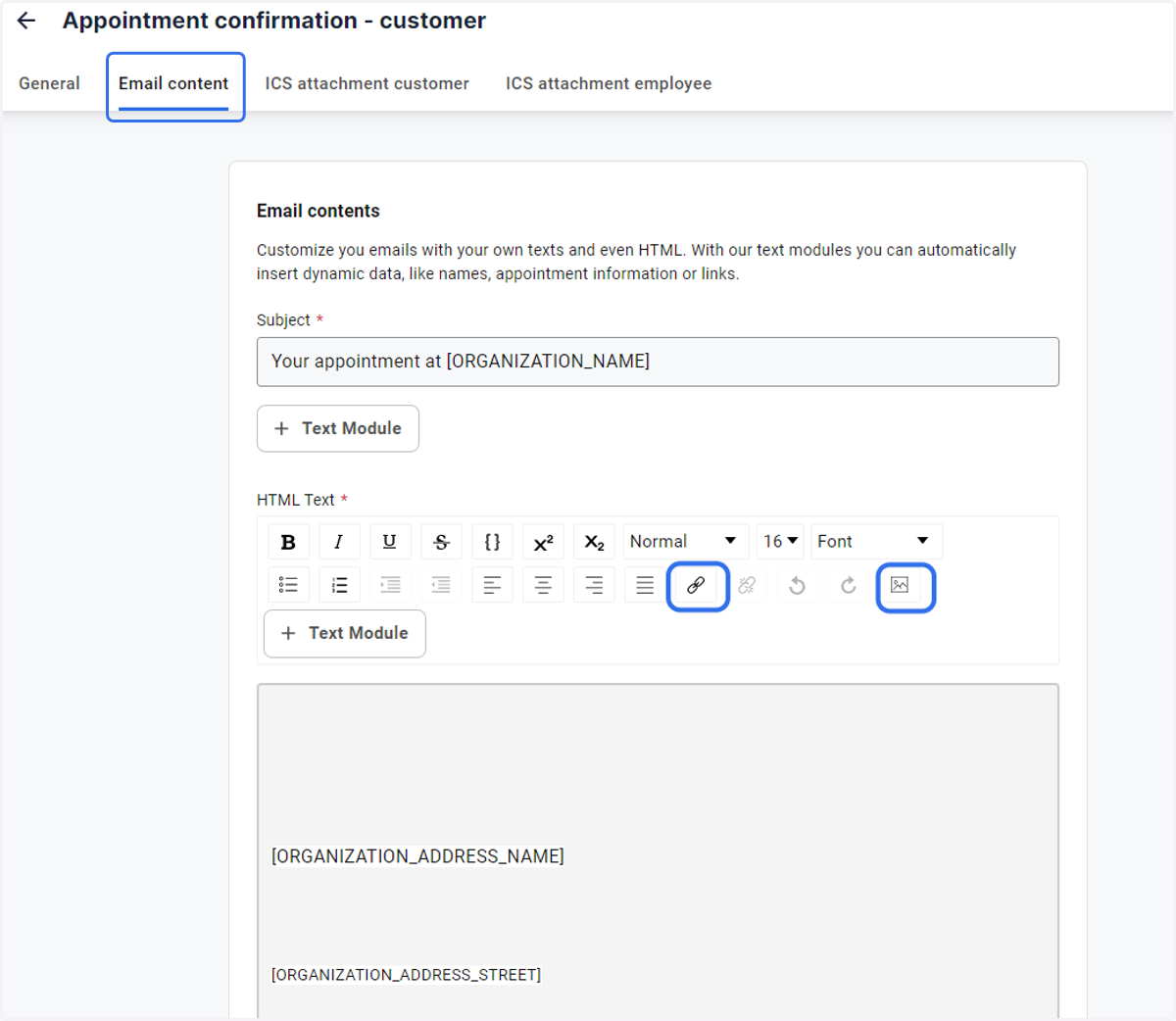This screenshot has width=1176, height=1021.
Task: Insert a hyperlink
Action: point(696,585)
